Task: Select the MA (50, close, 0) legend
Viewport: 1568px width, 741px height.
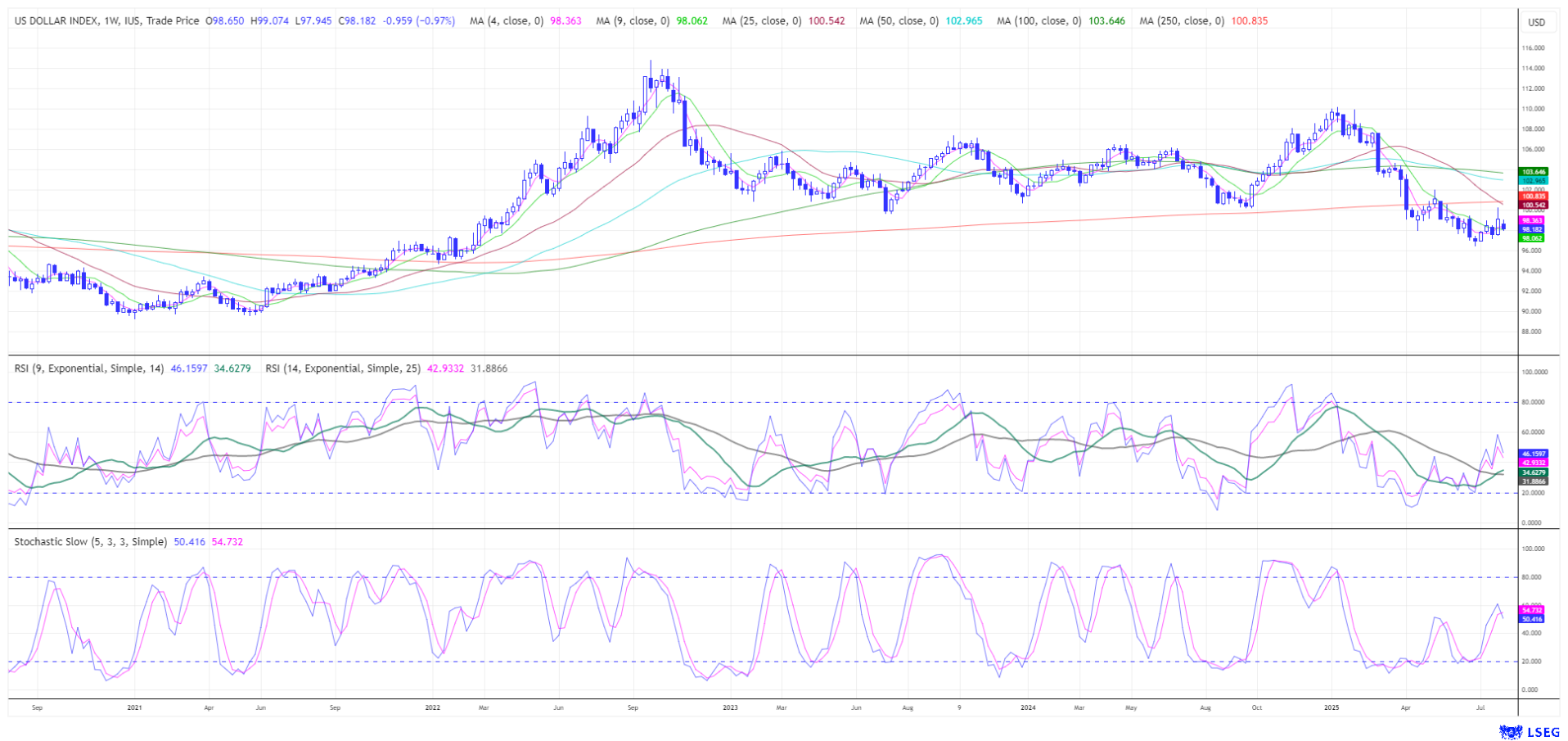Action: tap(899, 21)
